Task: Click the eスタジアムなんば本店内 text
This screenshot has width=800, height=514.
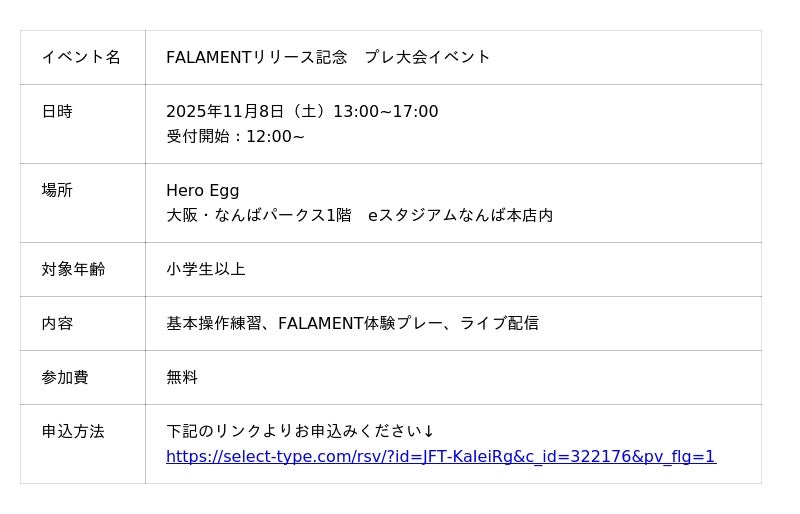Action: tap(460, 215)
